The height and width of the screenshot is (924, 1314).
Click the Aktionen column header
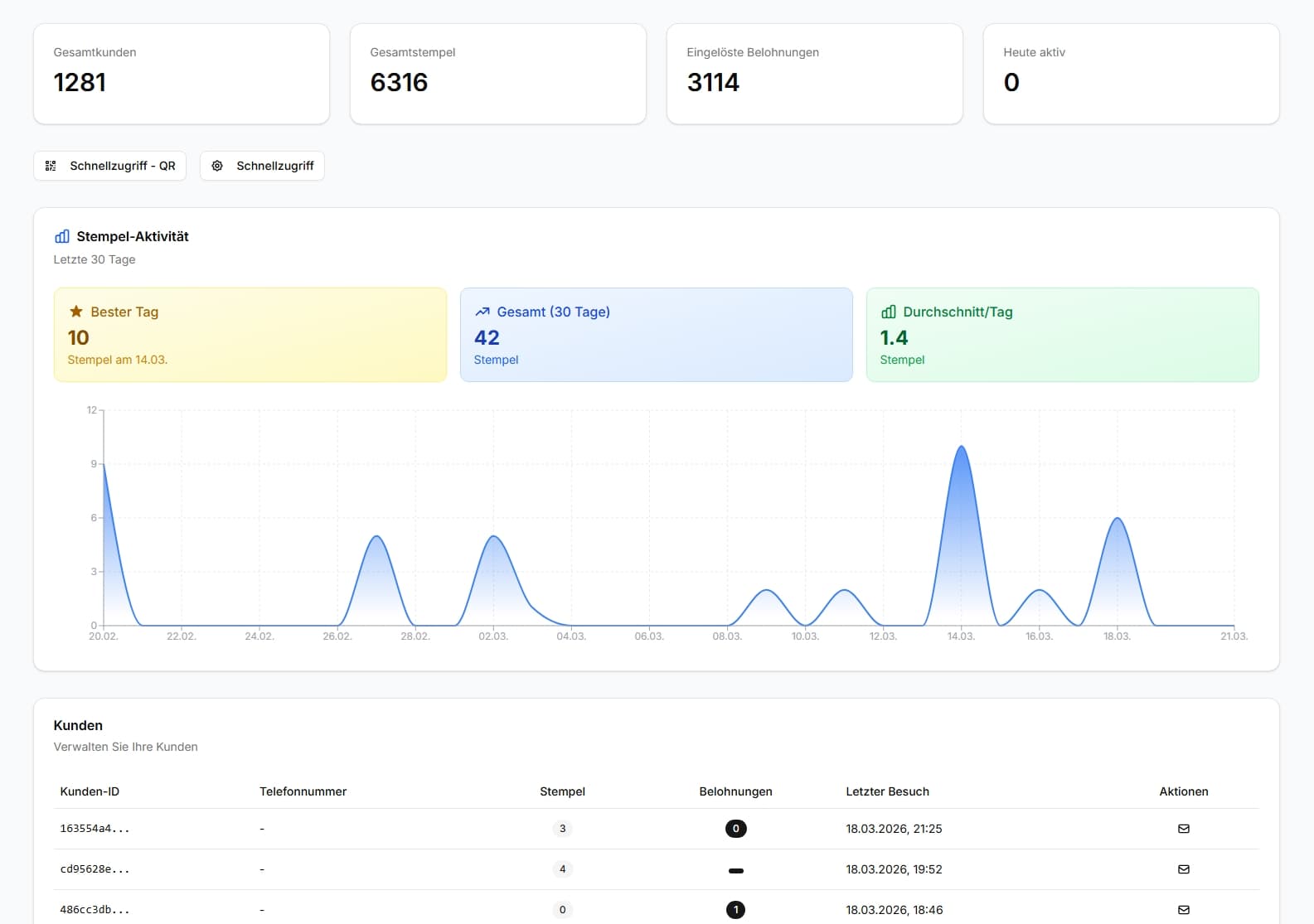point(1184,791)
